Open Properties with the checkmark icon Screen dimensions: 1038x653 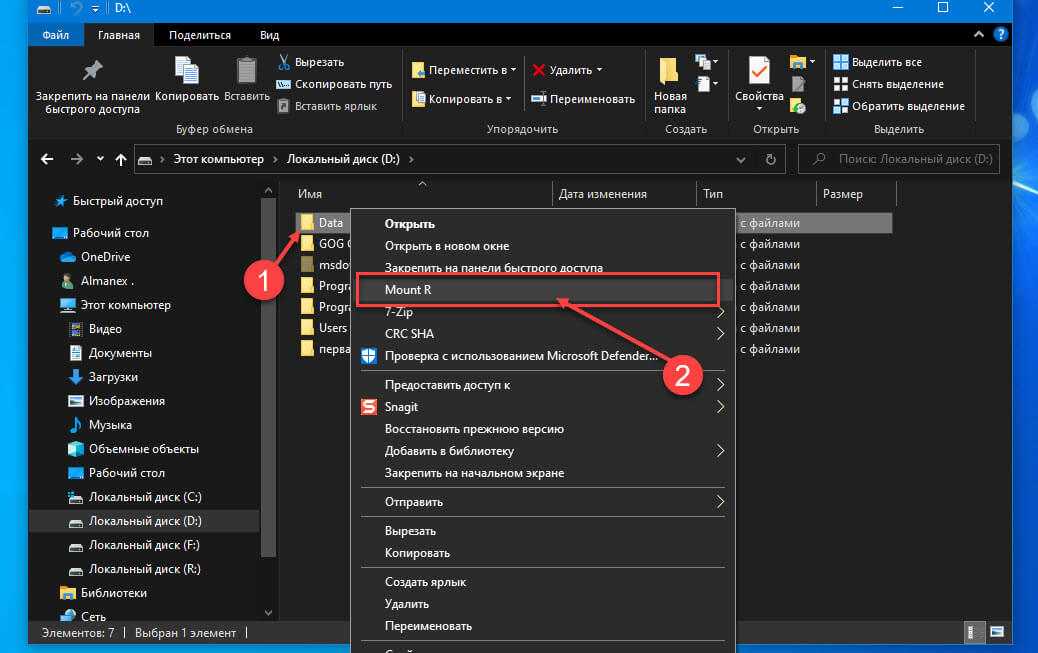(758, 72)
